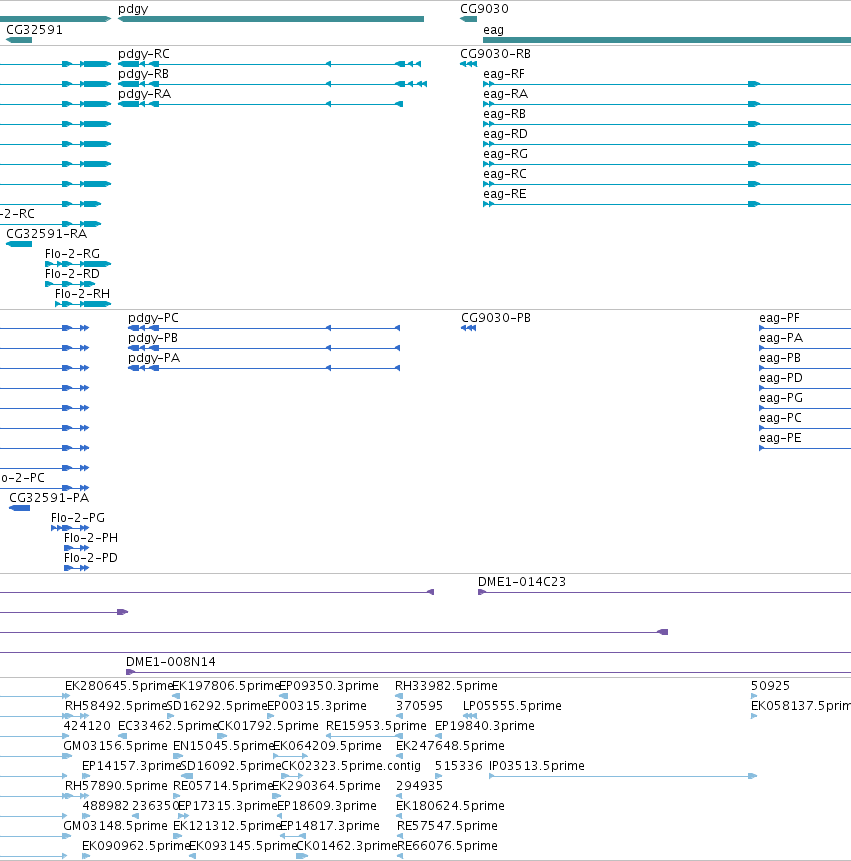The image size is (851, 861).
Task: Select protein CG9030-PB
Action: (x=468, y=328)
